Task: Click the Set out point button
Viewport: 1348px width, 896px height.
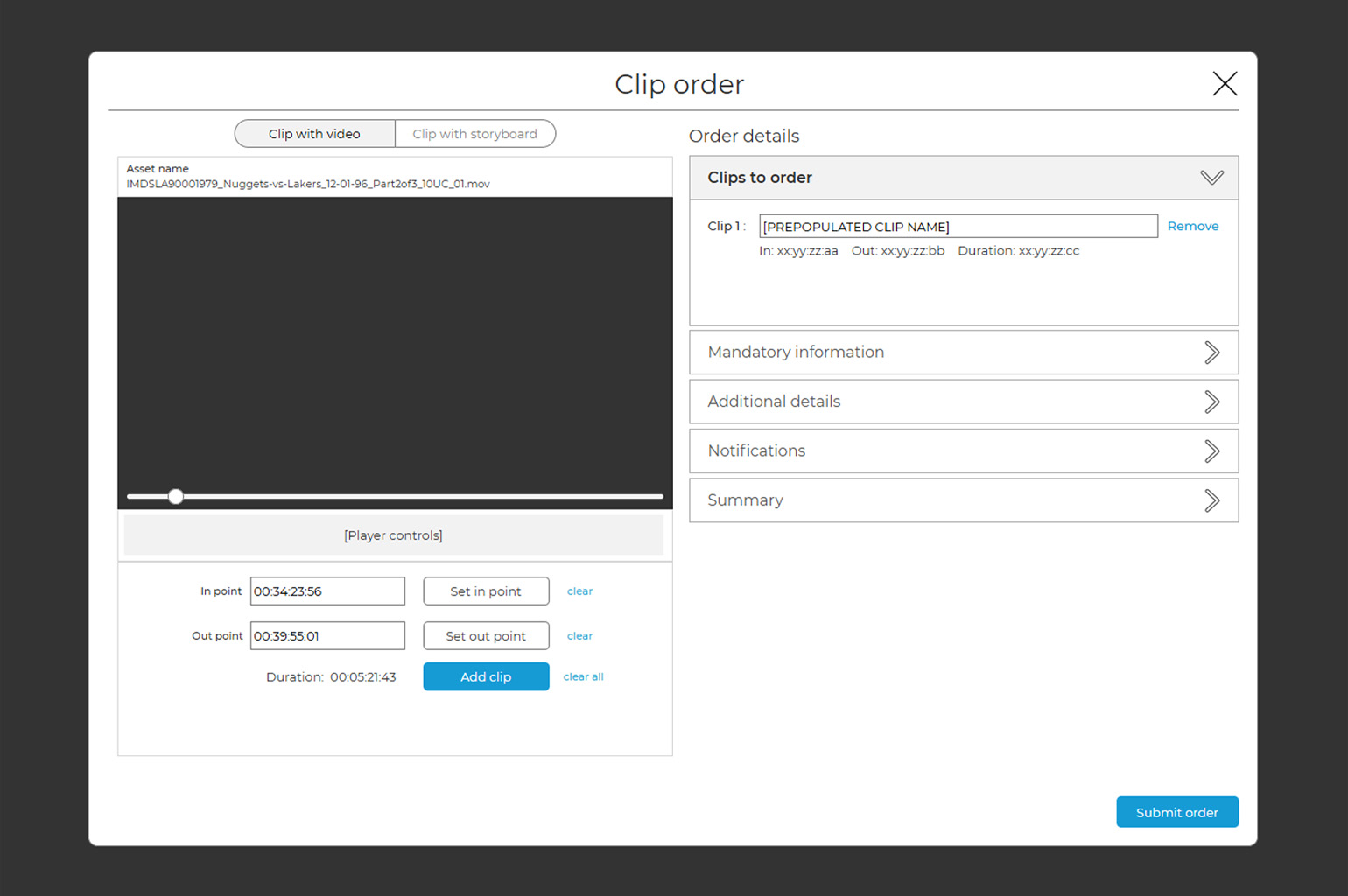Action: [486, 636]
